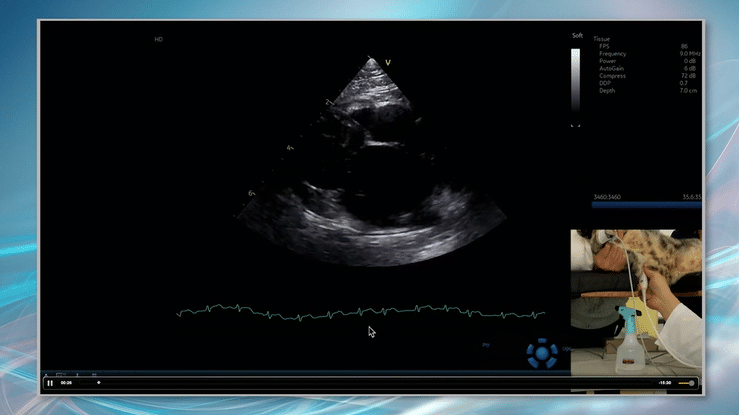Click the 9.0 MHz frequency value
Viewport: 739px width, 415px height.
(x=690, y=54)
